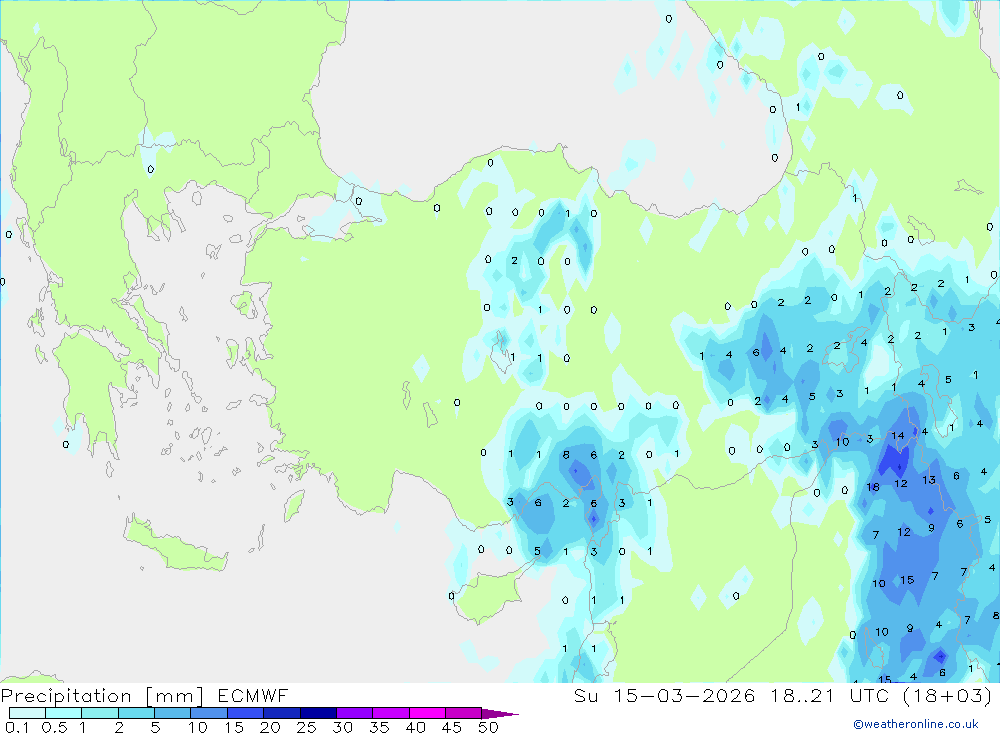Click the legend label "0.5"
The height and width of the screenshot is (733, 1000).
click(x=54, y=727)
